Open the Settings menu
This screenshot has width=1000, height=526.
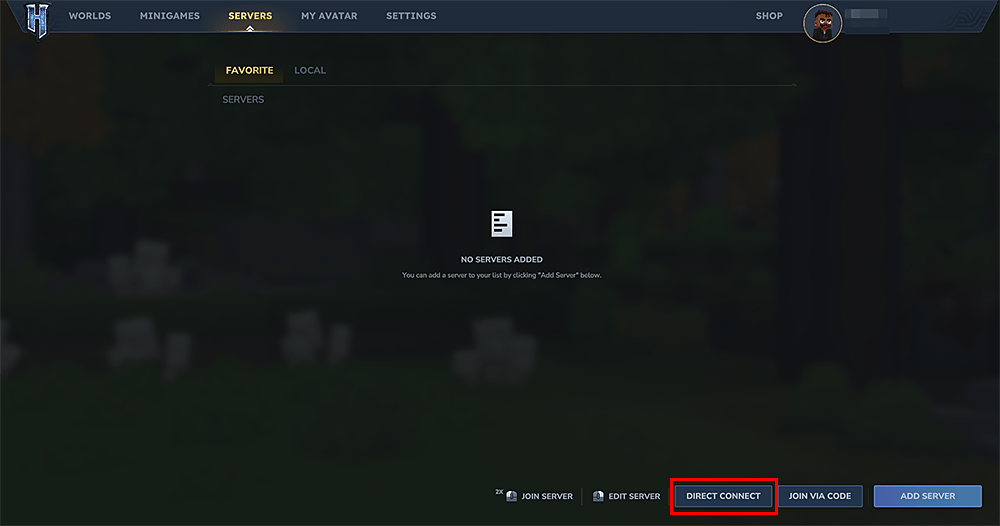coord(411,16)
